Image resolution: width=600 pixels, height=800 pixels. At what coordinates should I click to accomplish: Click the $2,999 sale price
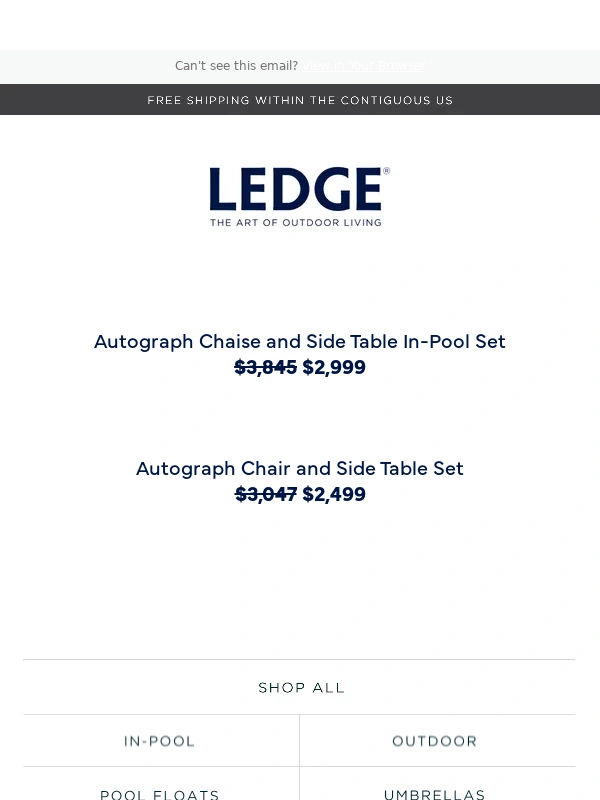334,367
